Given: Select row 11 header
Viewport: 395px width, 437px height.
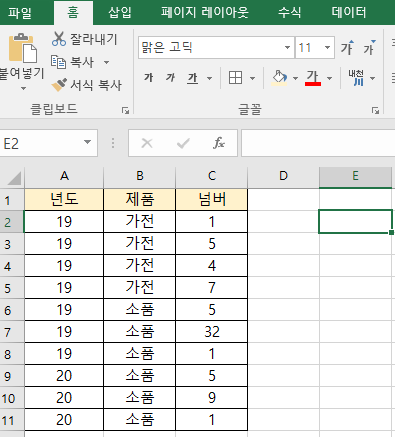Looking at the screenshot, I should [x=12, y=420].
